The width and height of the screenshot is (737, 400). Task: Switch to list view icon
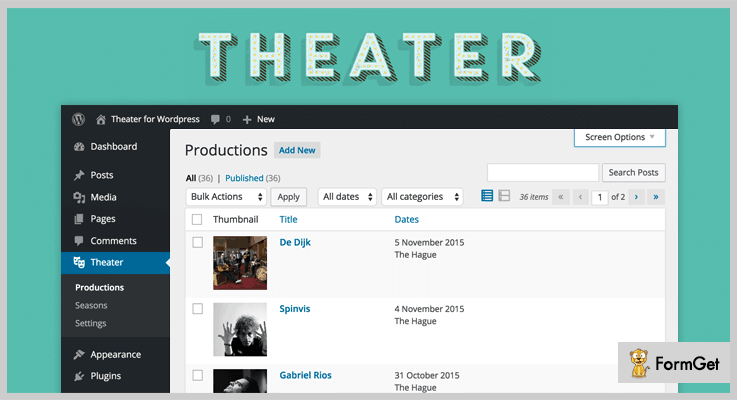tap(487, 196)
